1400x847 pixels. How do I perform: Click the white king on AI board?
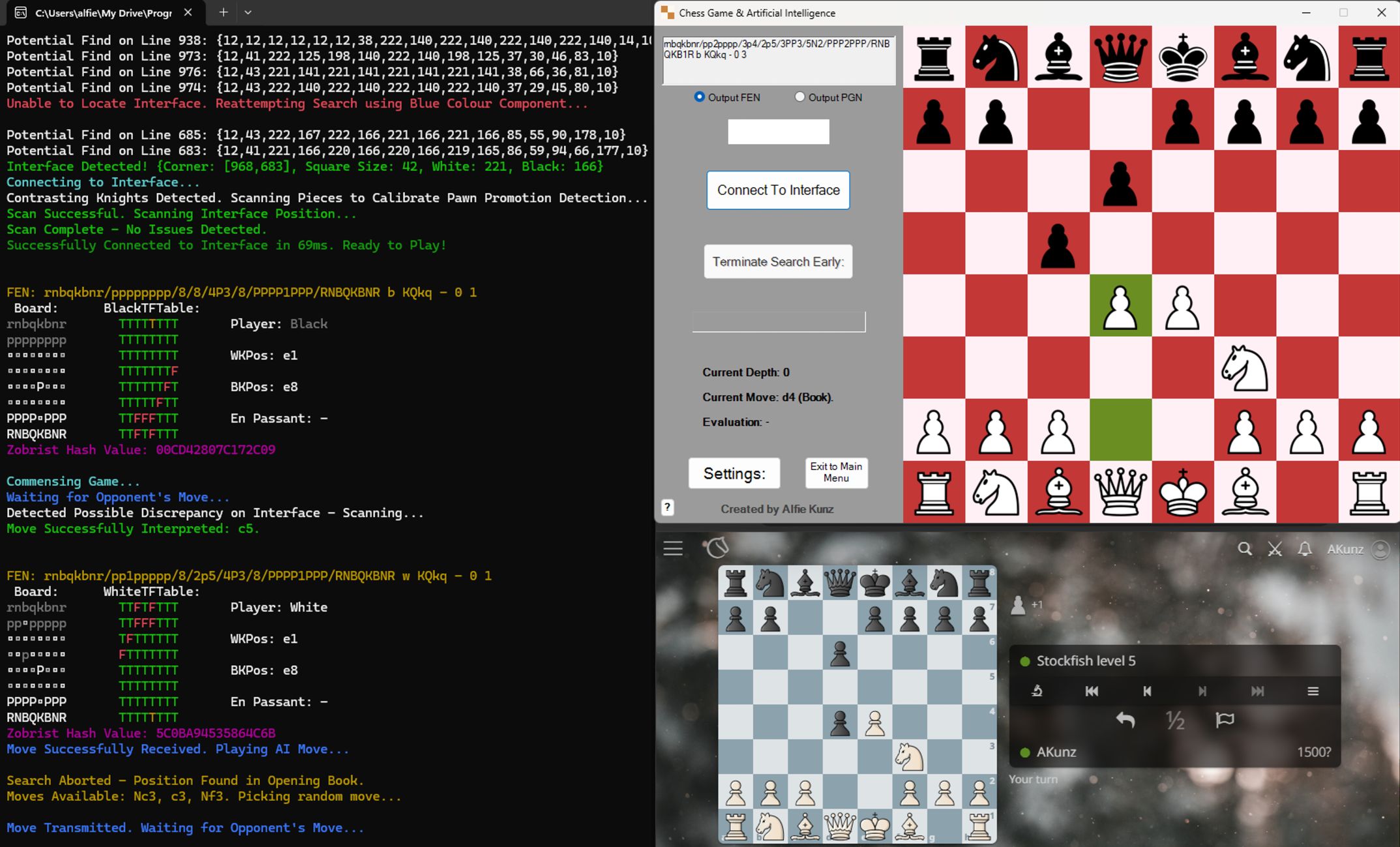click(1182, 492)
